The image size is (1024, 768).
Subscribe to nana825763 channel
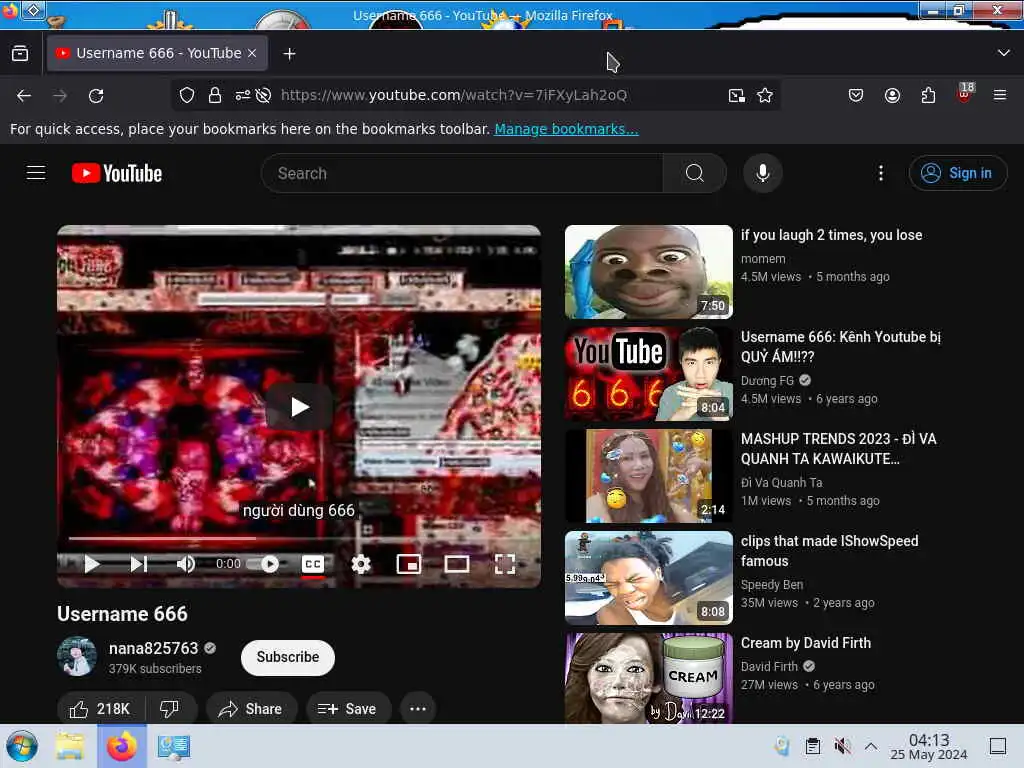[x=288, y=658]
